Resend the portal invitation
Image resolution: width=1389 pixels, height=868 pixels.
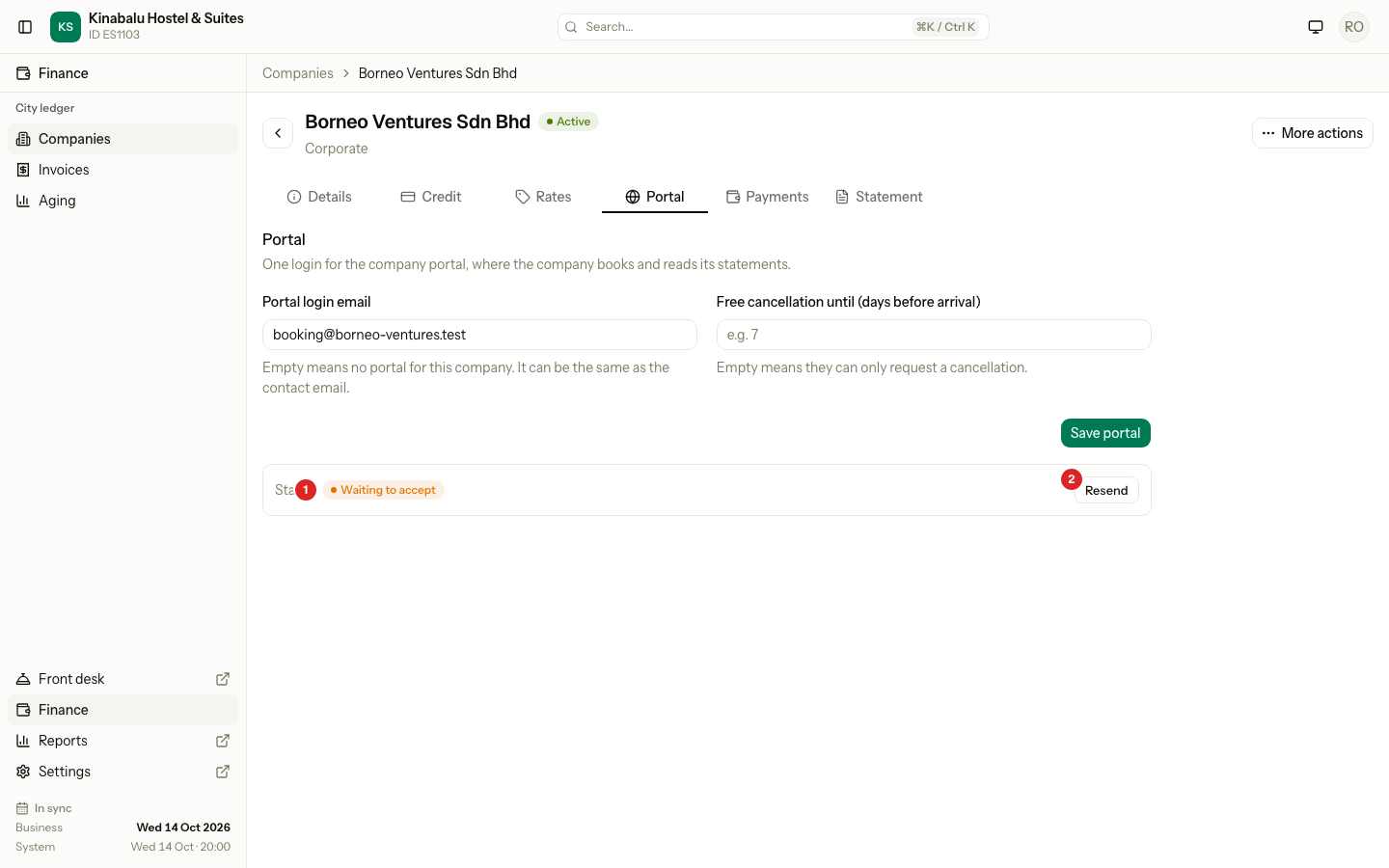pyautogui.click(x=1106, y=490)
